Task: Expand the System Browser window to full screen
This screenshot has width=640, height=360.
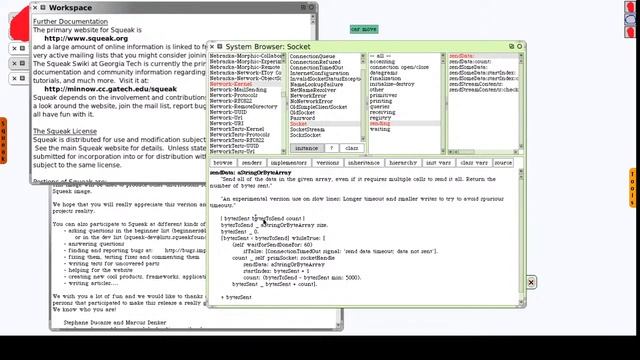Action: click(x=511, y=47)
